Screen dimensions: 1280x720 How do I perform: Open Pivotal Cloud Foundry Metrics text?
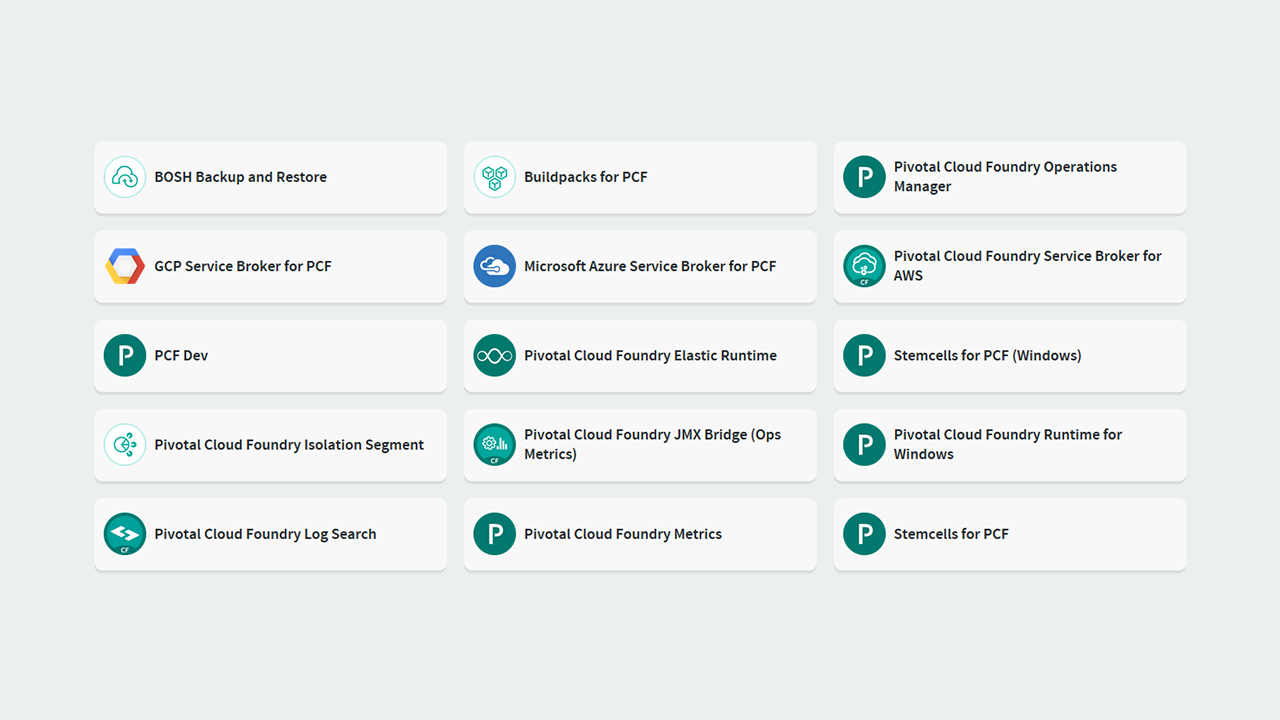pos(623,534)
